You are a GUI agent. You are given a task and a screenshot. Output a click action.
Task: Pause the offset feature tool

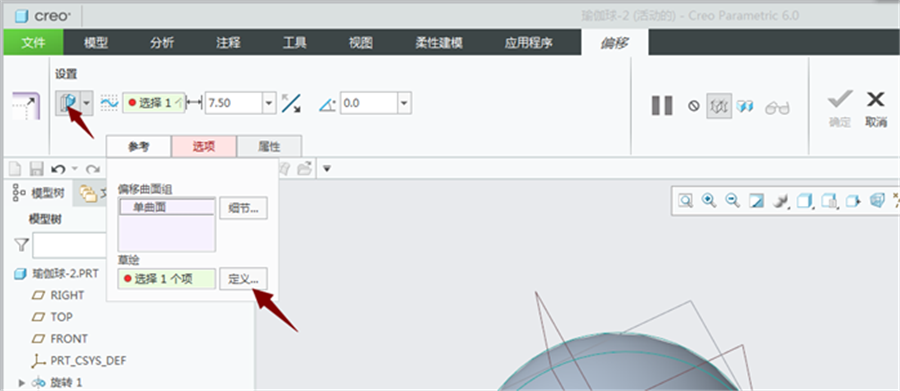click(x=661, y=105)
